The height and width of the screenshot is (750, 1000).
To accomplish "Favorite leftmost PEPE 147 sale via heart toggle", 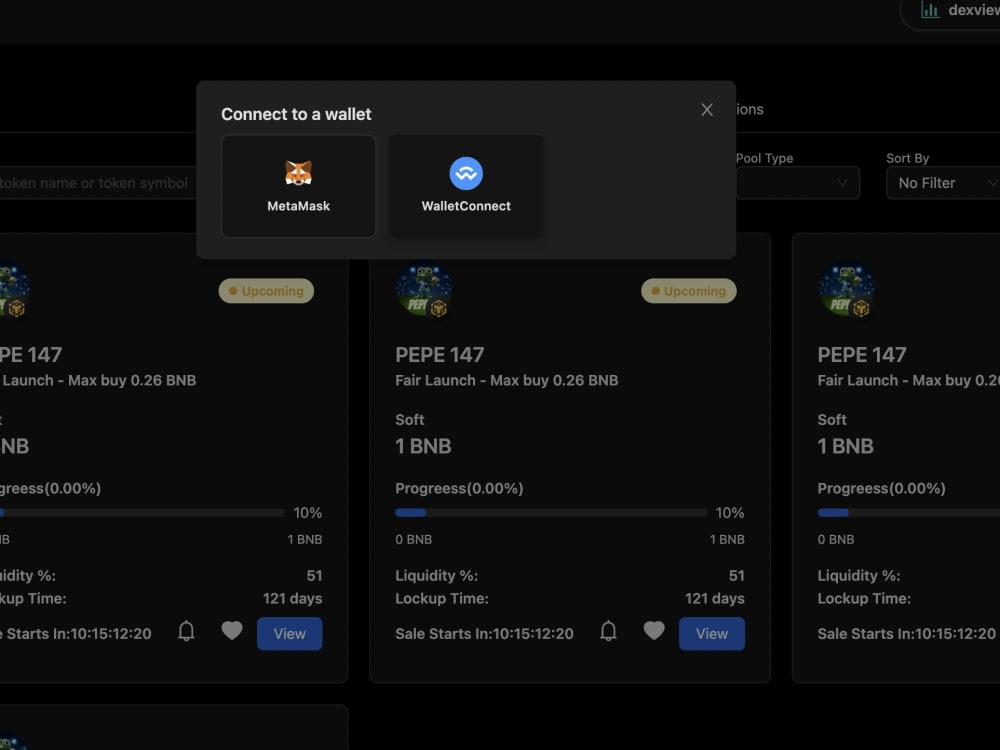I will (x=231, y=633).
